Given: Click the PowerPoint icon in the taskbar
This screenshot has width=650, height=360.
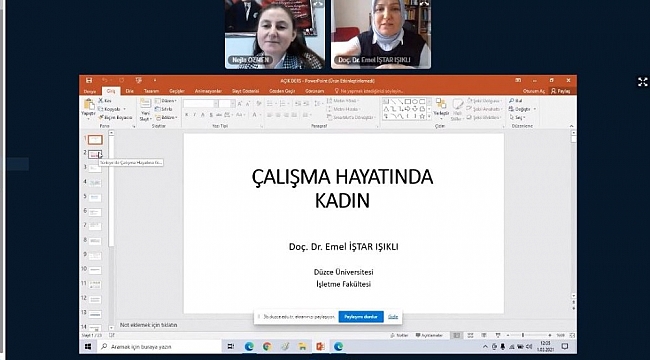Looking at the screenshot, I should click(x=320, y=347).
